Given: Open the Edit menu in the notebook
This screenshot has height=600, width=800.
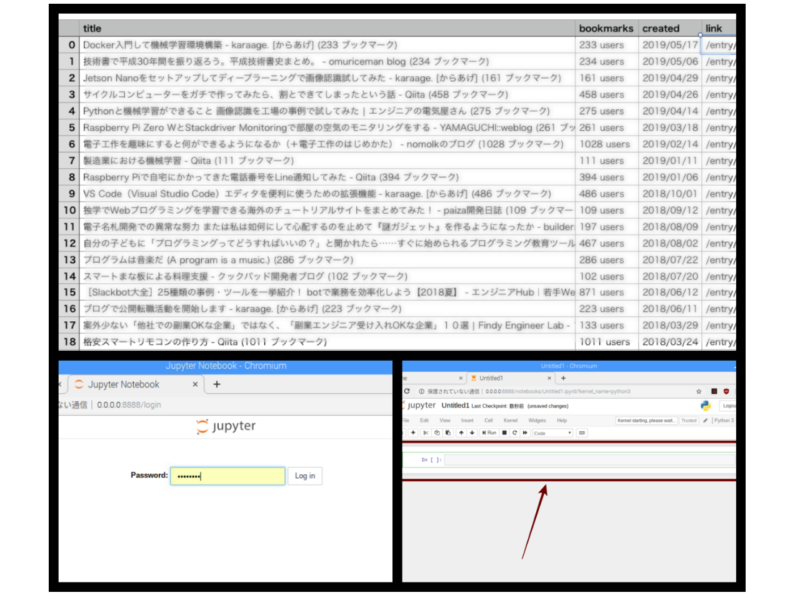Looking at the screenshot, I should (424, 420).
